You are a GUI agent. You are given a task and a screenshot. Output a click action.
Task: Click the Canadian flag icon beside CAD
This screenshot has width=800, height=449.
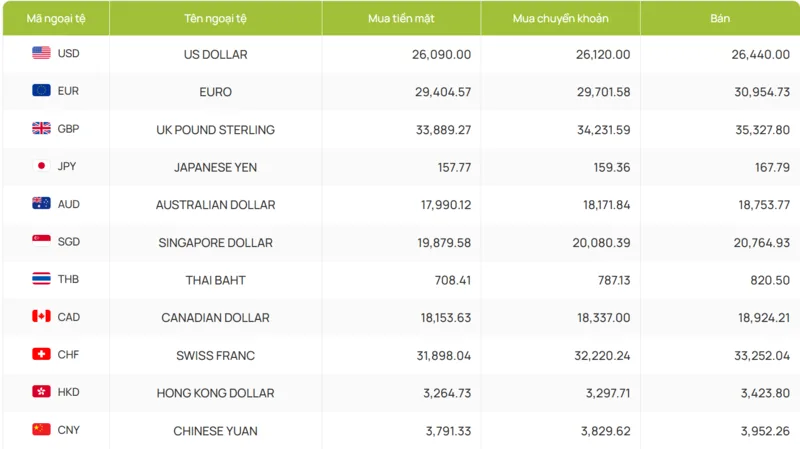point(41,316)
